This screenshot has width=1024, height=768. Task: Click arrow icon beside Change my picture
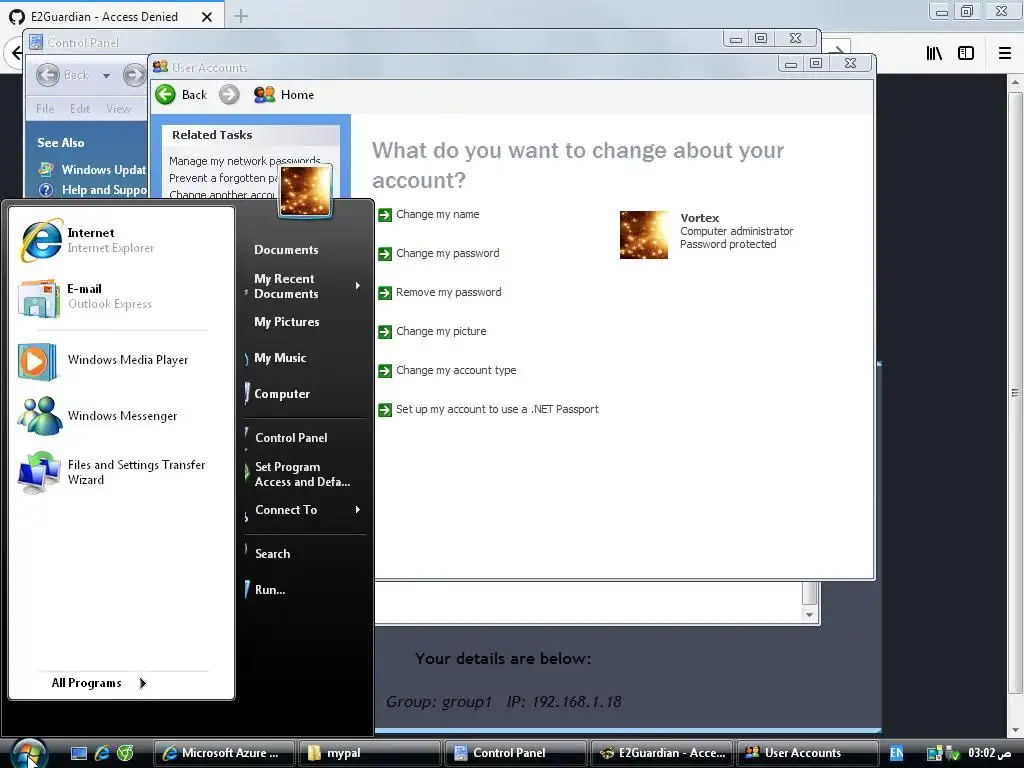385,332
